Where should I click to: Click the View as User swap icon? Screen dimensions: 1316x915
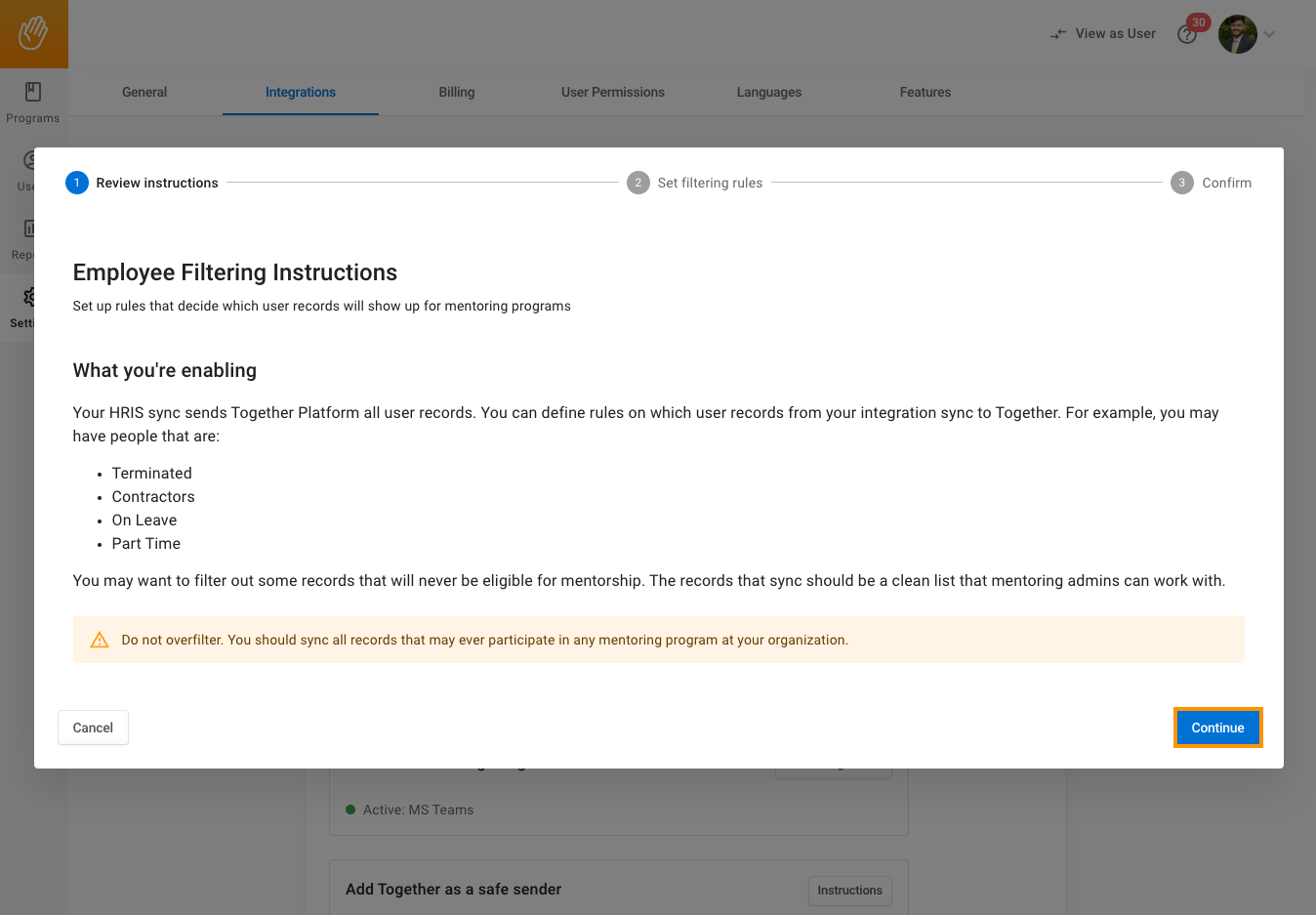(1057, 34)
